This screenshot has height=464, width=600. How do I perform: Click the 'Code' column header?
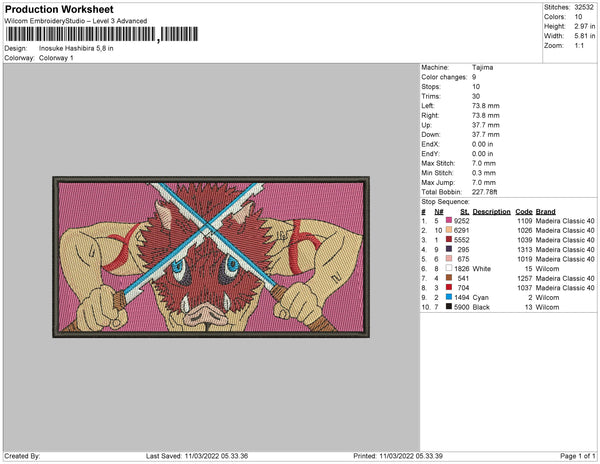[524, 212]
